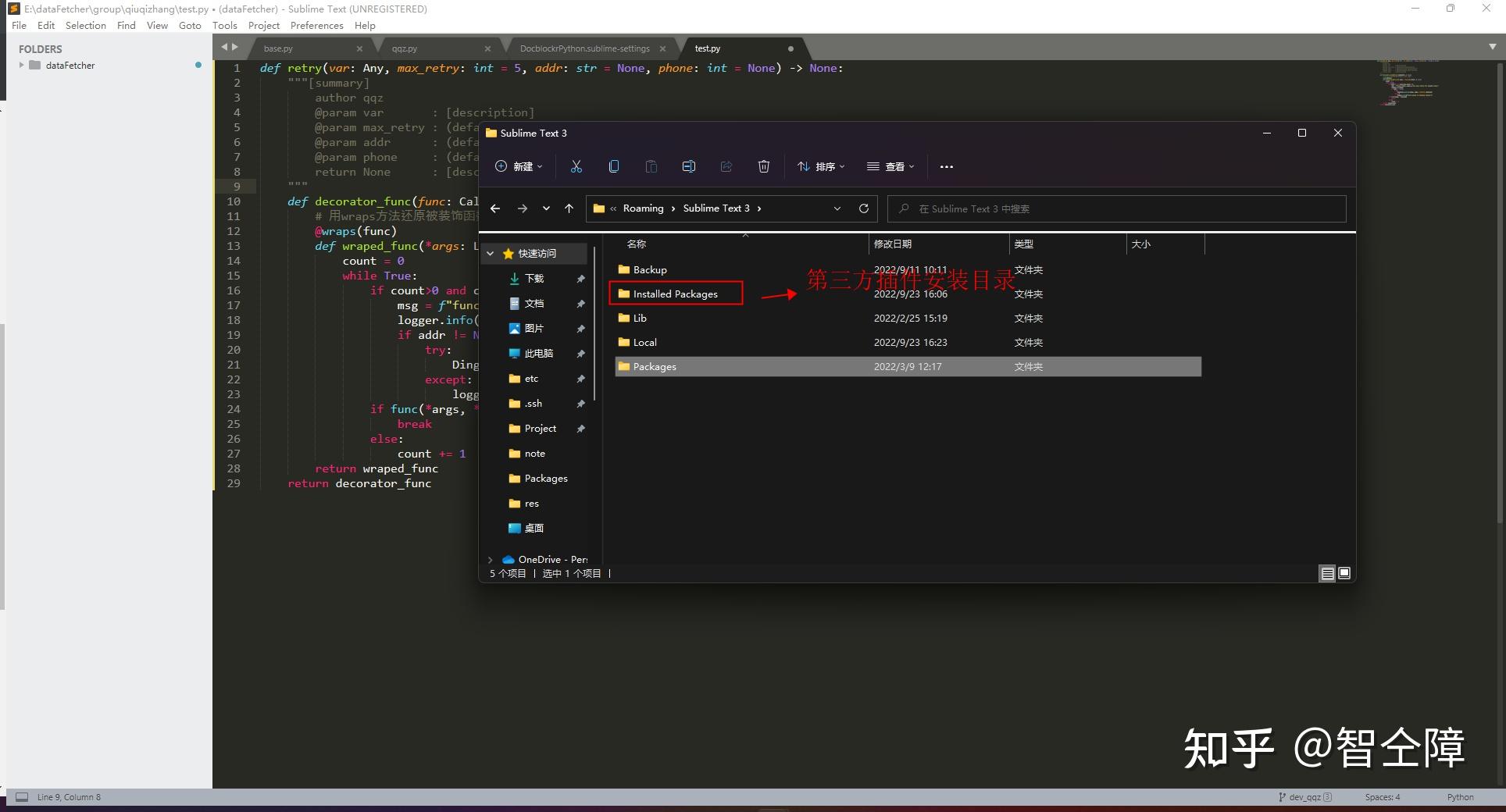Toggle Sublime side bar icon in status bar

click(x=22, y=797)
